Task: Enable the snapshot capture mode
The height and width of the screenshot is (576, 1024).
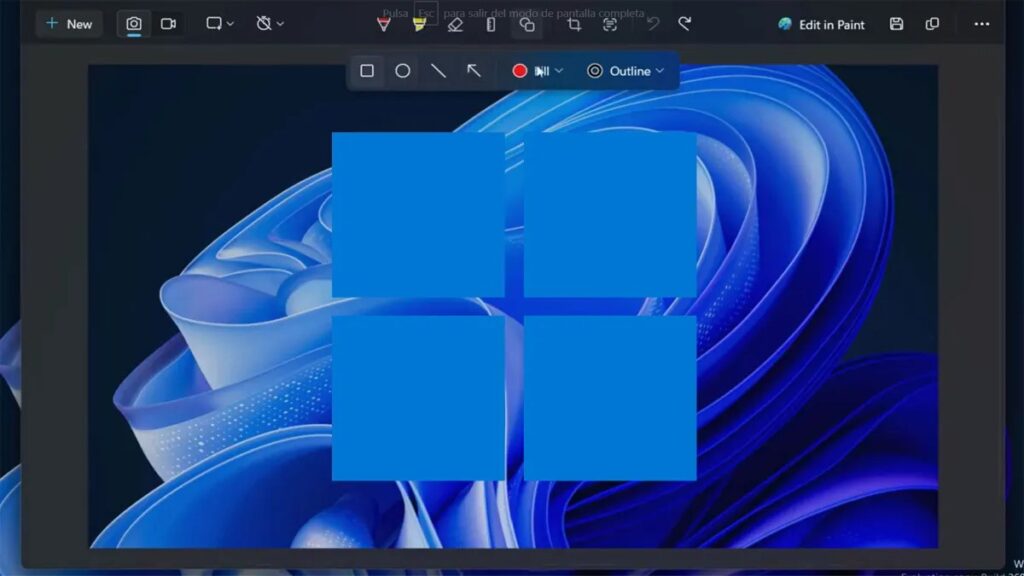Action: 131,23
